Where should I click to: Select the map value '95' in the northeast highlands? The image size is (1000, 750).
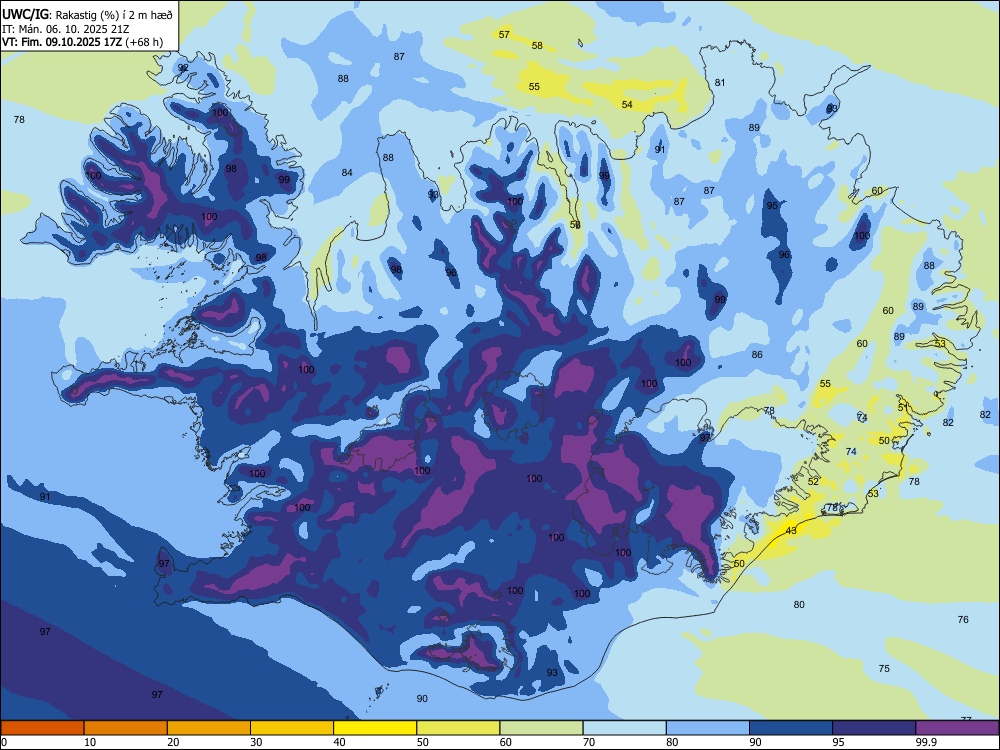(x=772, y=205)
